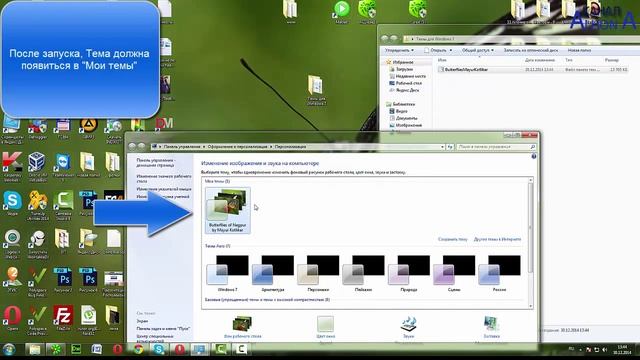Select the Персонажи Aero theme
This screenshot has height=360, width=640.
point(318,273)
